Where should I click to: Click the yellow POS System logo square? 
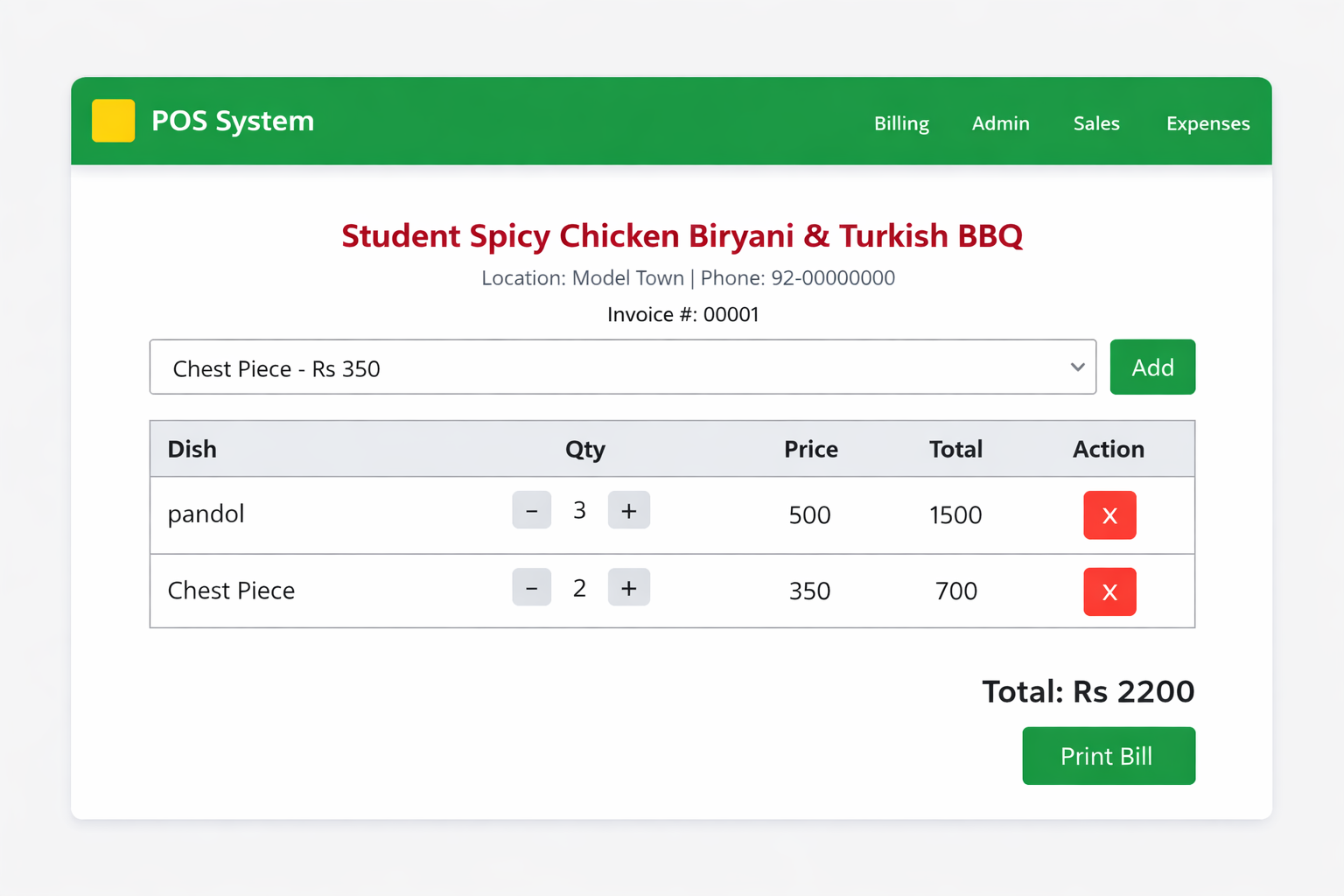[113, 121]
